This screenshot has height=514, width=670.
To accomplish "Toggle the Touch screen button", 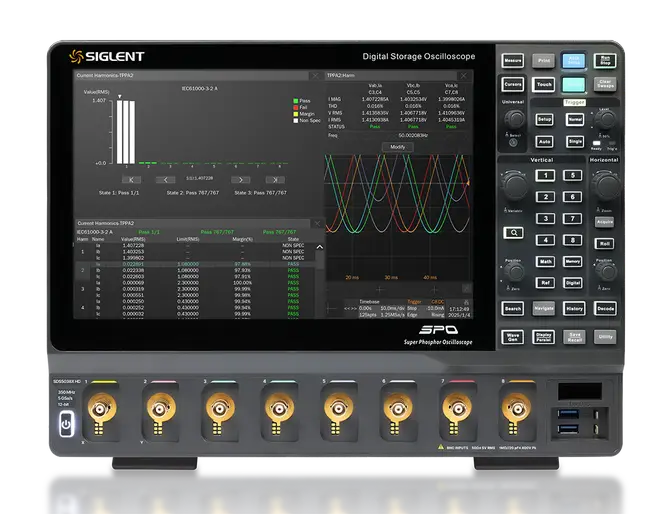I will (543, 85).
